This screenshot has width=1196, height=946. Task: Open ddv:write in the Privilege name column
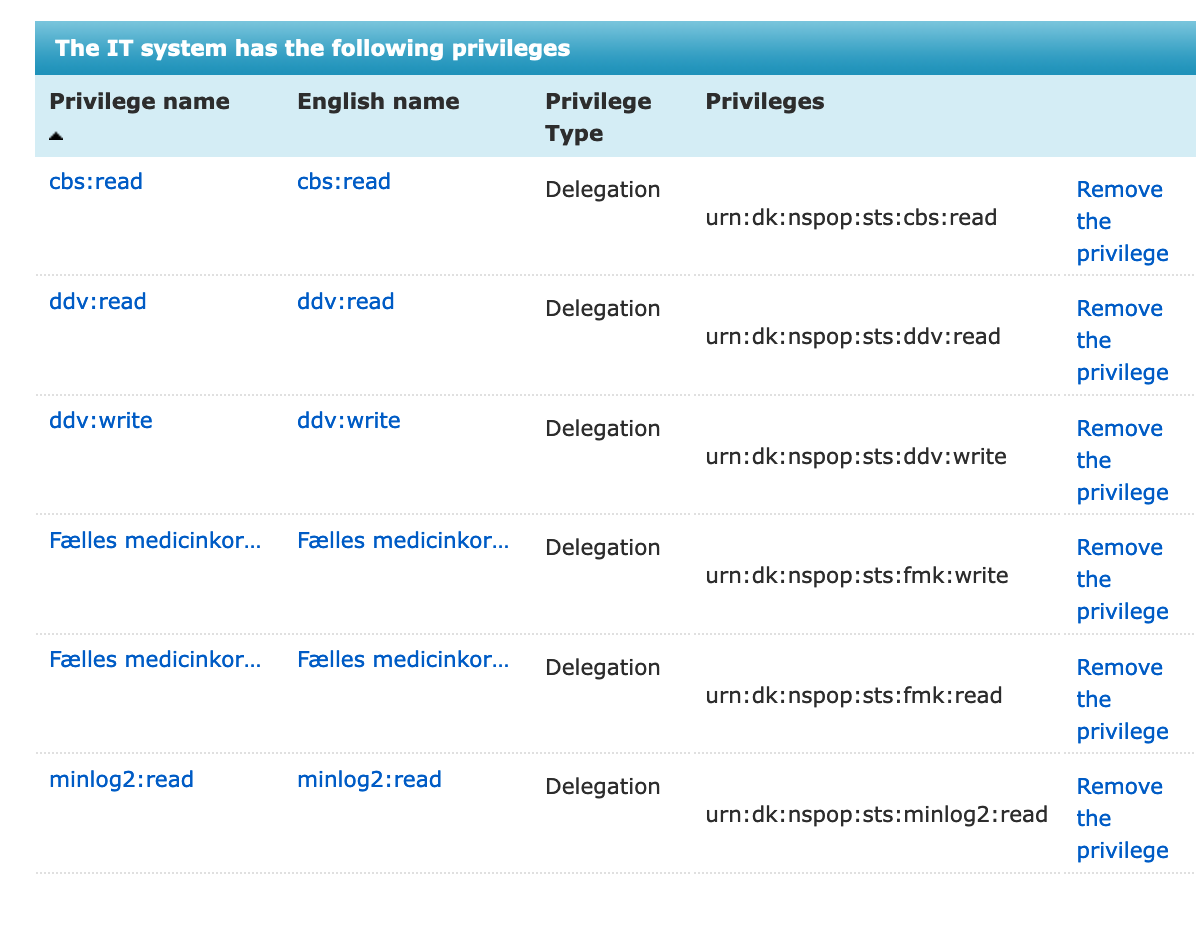(x=101, y=421)
